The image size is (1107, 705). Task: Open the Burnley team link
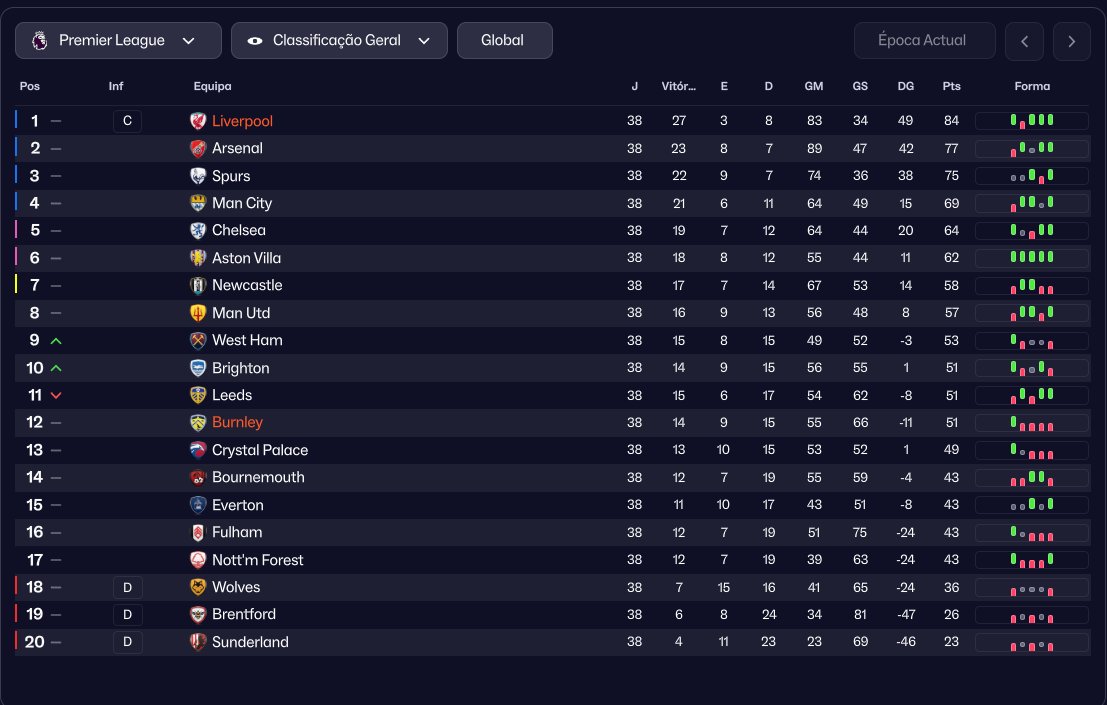point(237,422)
